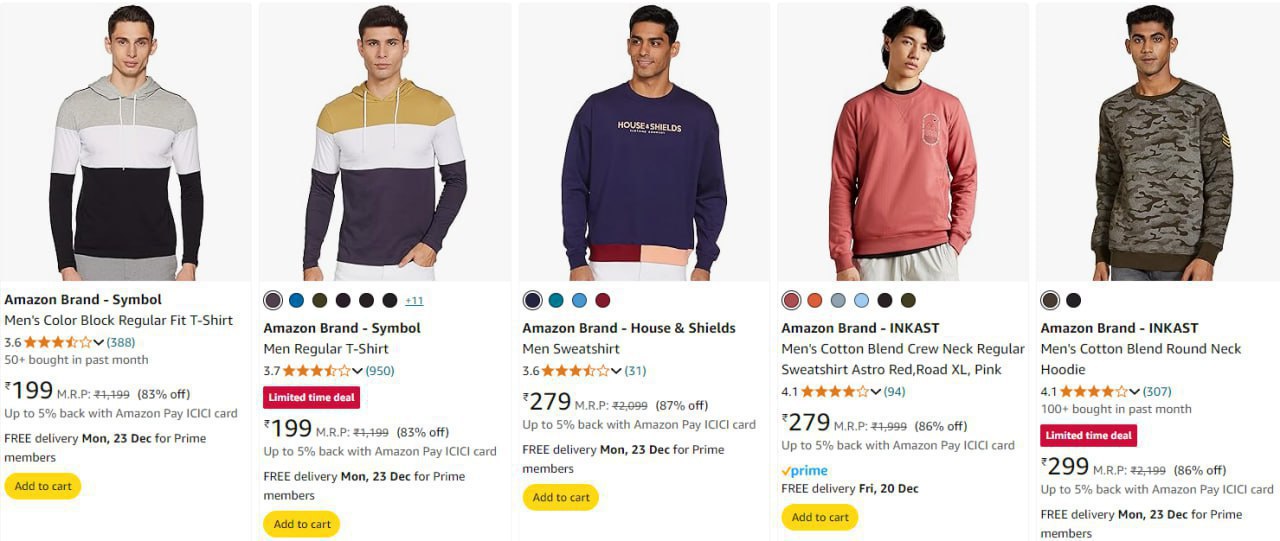Expand the 4.1 rating chevron on the INKAST camo hoodie
1280x541 pixels.
[1134, 392]
